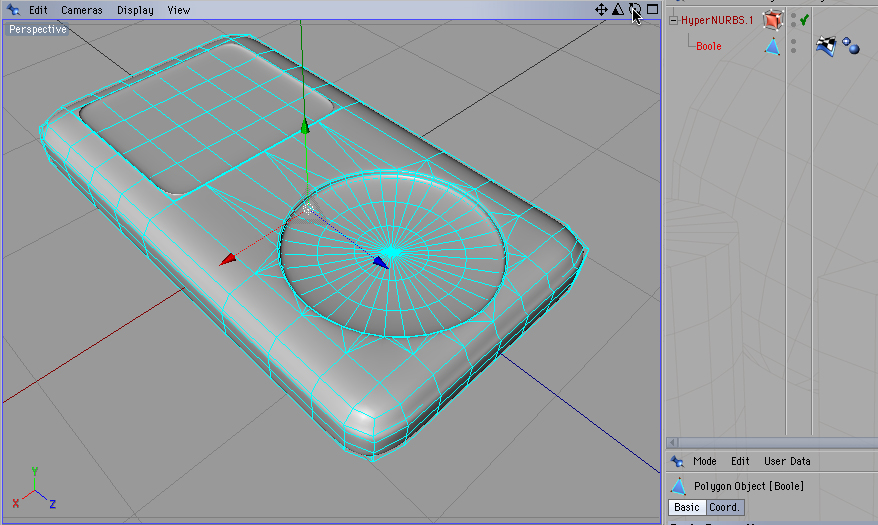Click the toggle active view square icon
This screenshot has width=878, height=525.
point(652,9)
